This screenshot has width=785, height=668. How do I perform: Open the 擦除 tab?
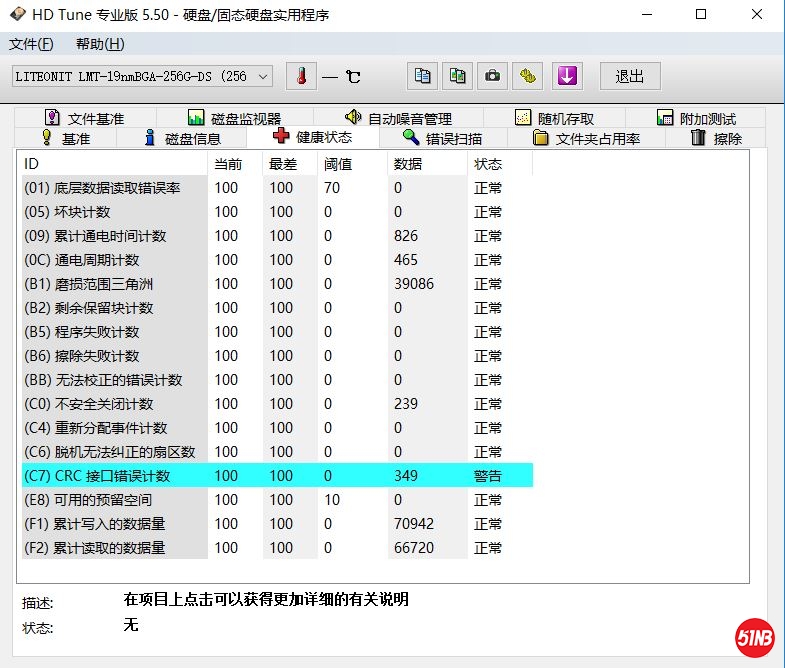pos(716,138)
